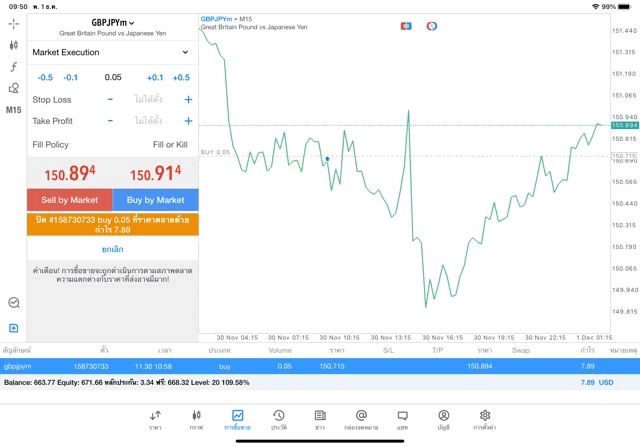Tap the Stop Loss value field
Viewport: 640px width, 447px height.
(148, 99)
